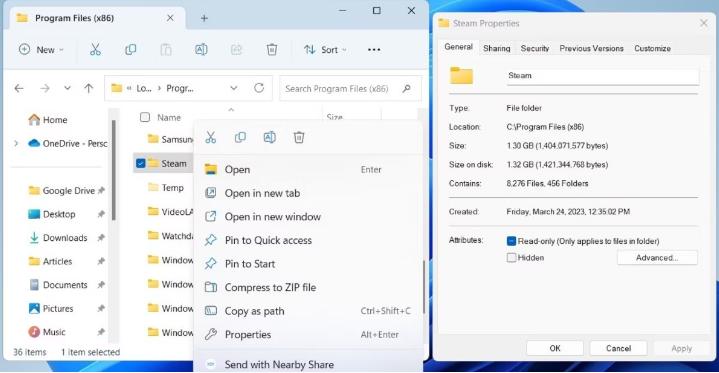Refresh the Program Files folder view
Image resolution: width=719 pixels, height=373 pixels.
click(259, 88)
